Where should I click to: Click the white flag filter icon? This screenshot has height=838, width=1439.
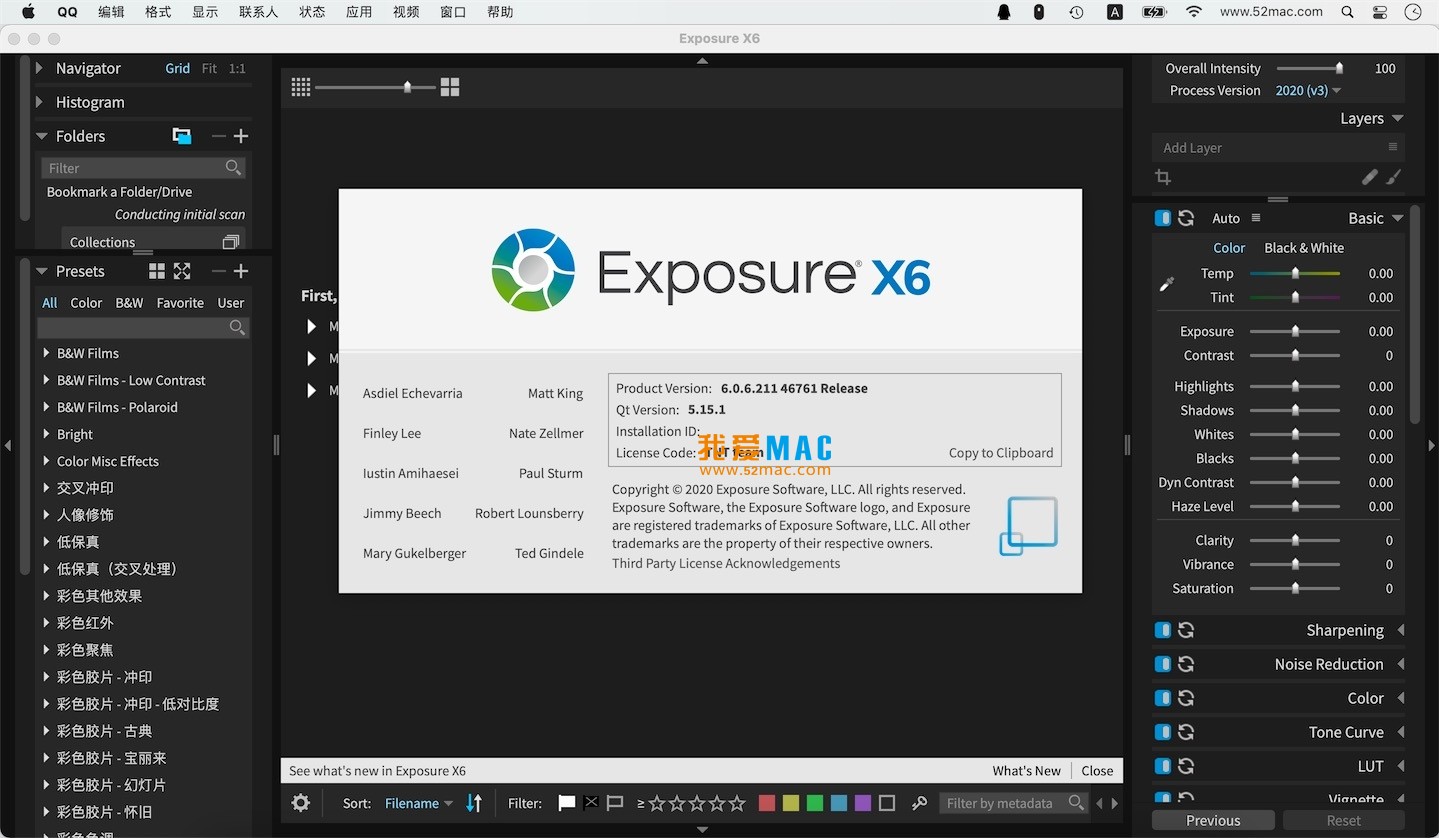[566, 802]
